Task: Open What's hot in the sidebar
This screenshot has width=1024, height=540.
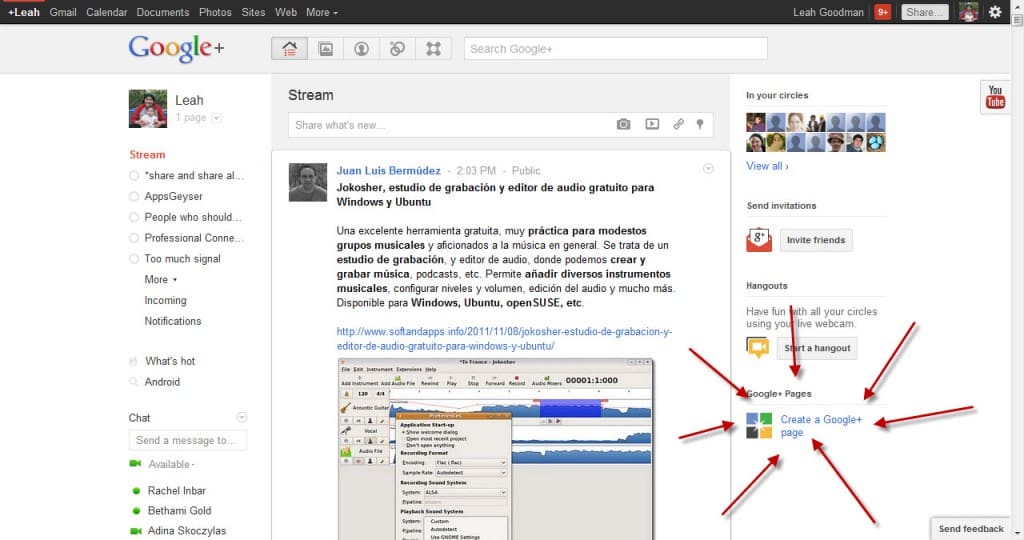Action: click(x=170, y=361)
